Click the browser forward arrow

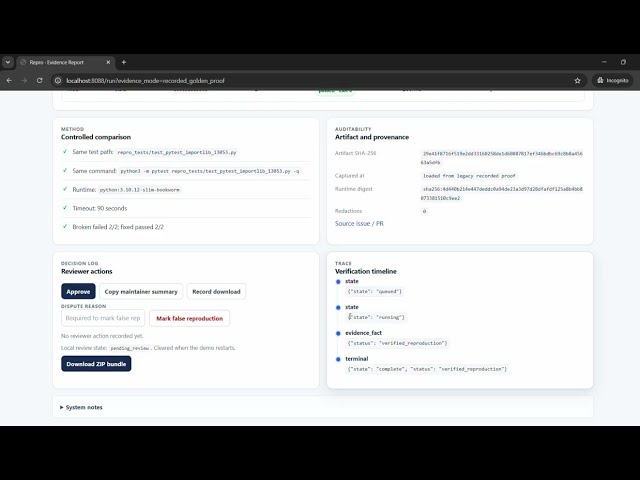pos(24,80)
